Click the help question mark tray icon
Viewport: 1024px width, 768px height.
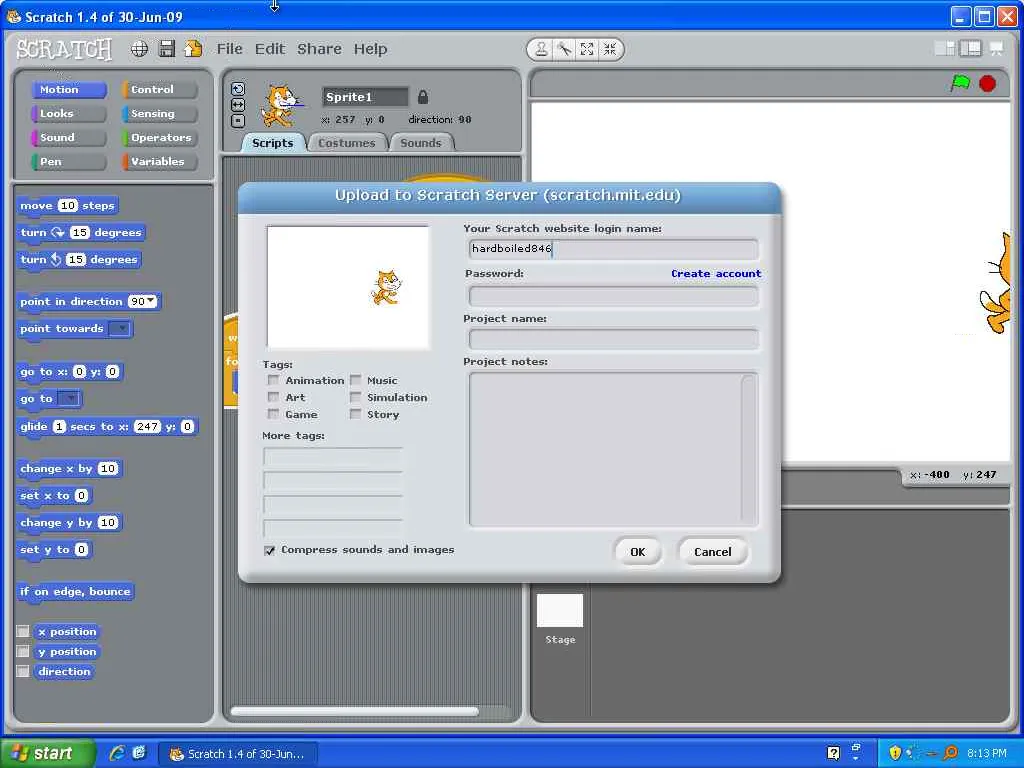pyautogui.click(x=833, y=753)
